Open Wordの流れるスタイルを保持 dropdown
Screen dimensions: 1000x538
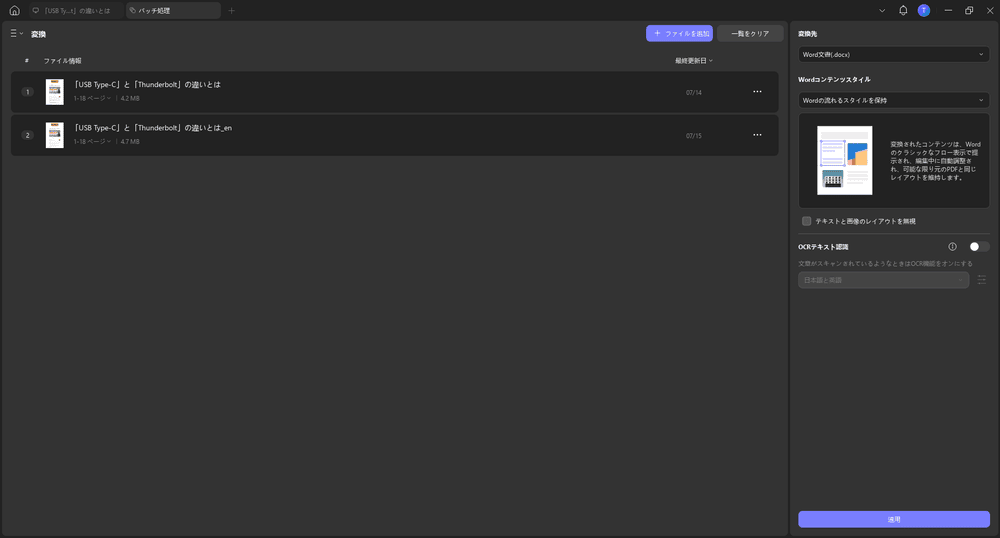tap(893, 100)
